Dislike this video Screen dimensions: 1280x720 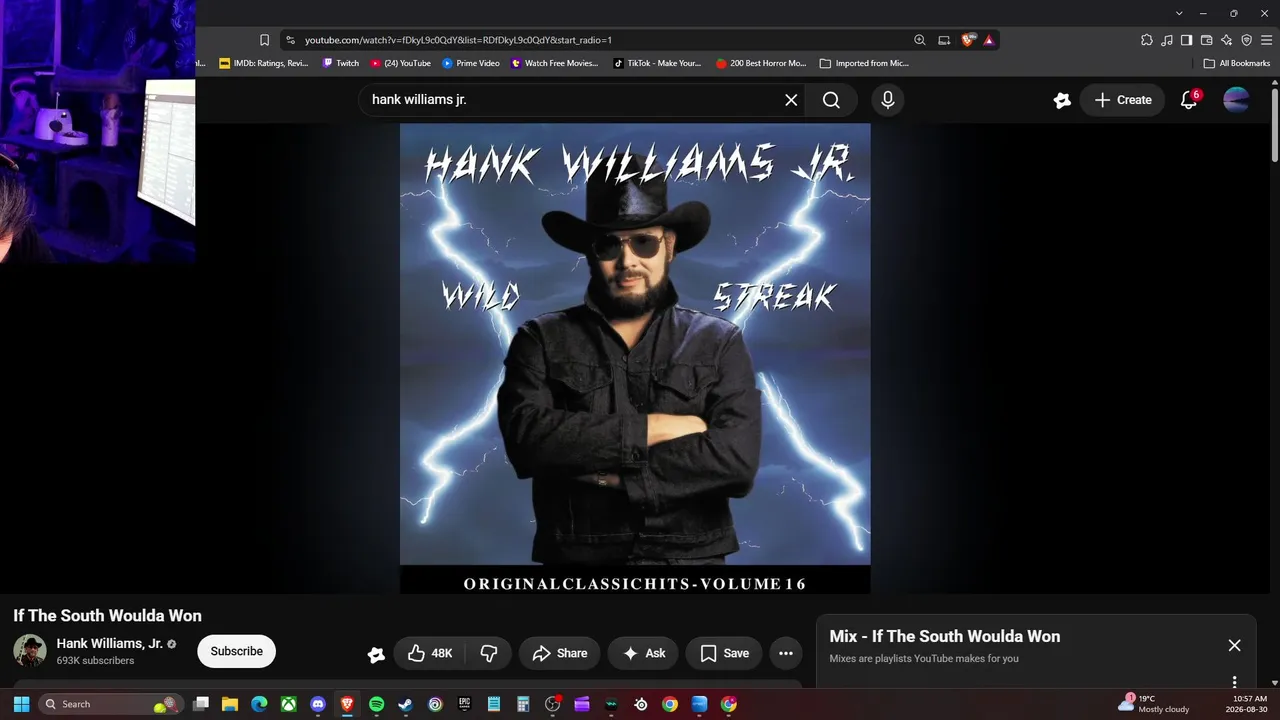click(x=489, y=653)
